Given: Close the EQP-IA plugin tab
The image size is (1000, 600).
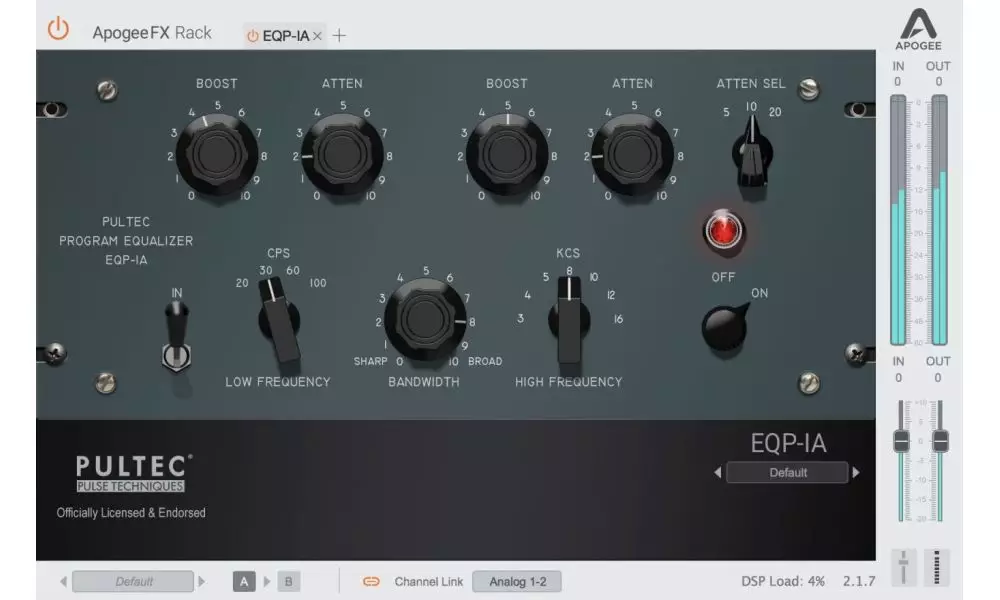Looking at the screenshot, I should click(317, 36).
